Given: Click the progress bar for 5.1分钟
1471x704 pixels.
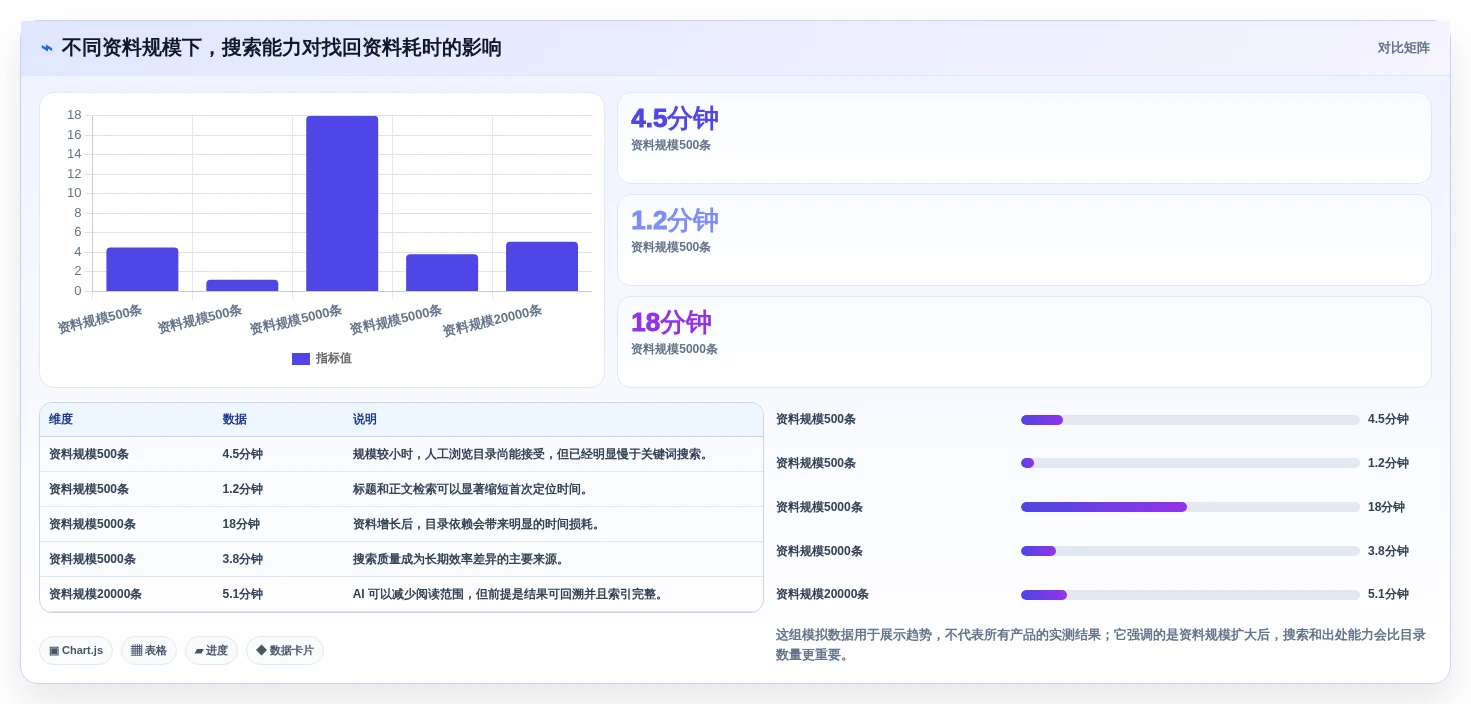Looking at the screenshot, I should [x=1190, y=595].
